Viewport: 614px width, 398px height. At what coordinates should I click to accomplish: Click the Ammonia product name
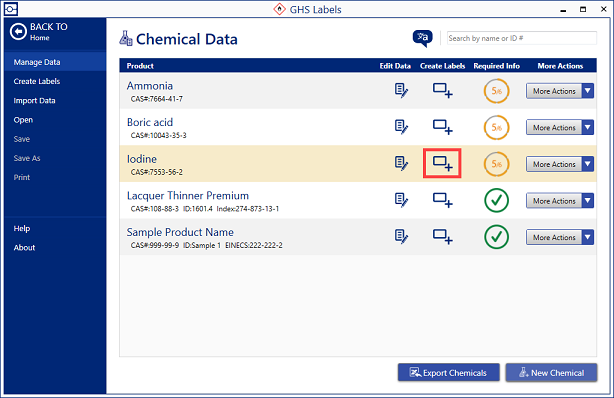point(150,86)
